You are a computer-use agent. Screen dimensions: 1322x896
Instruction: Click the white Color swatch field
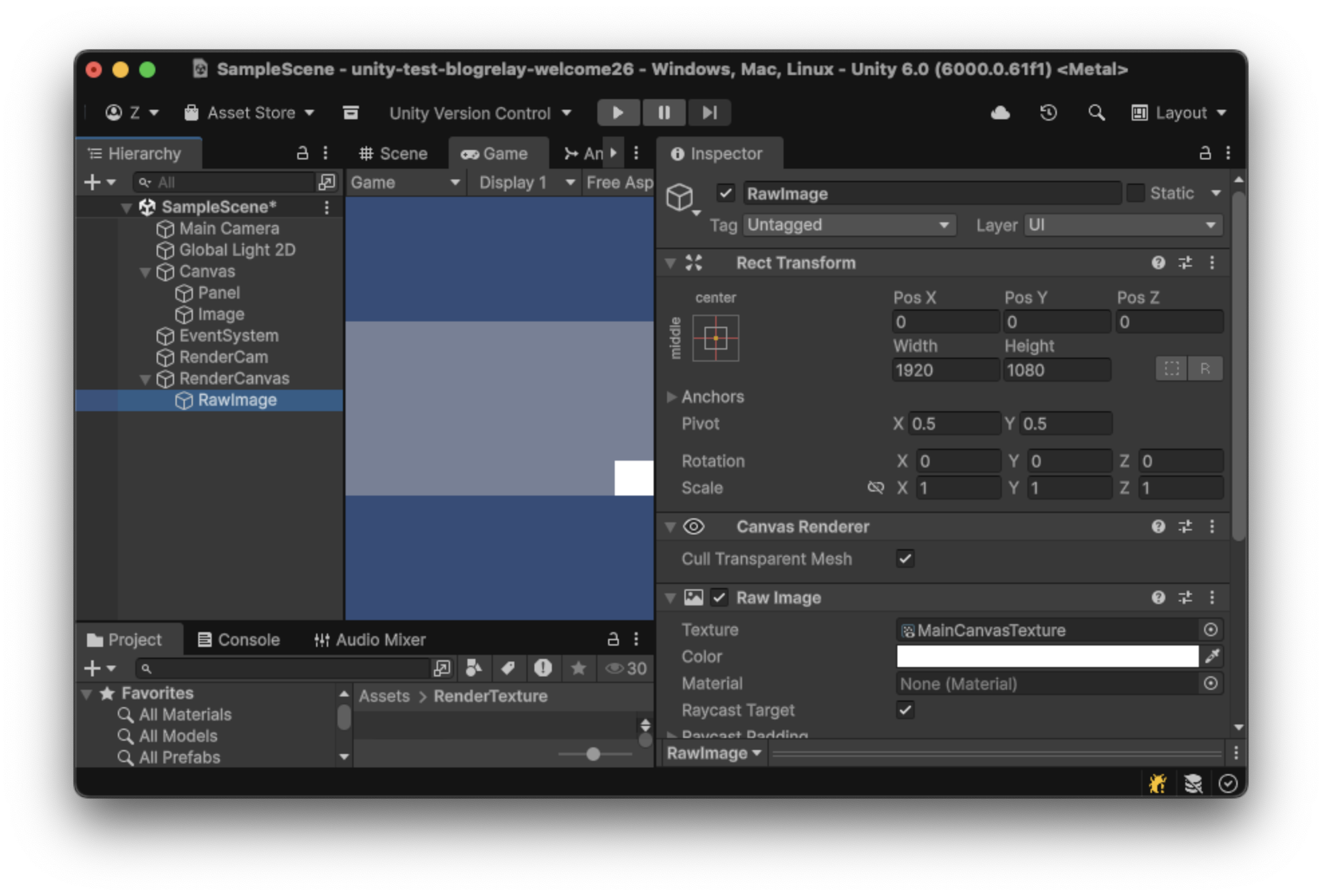pos(1047,656)
